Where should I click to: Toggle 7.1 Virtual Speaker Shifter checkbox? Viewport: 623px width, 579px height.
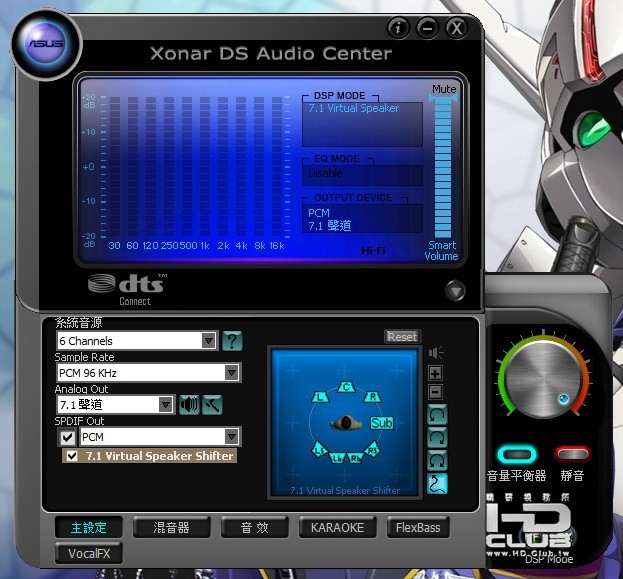(72, 456)
